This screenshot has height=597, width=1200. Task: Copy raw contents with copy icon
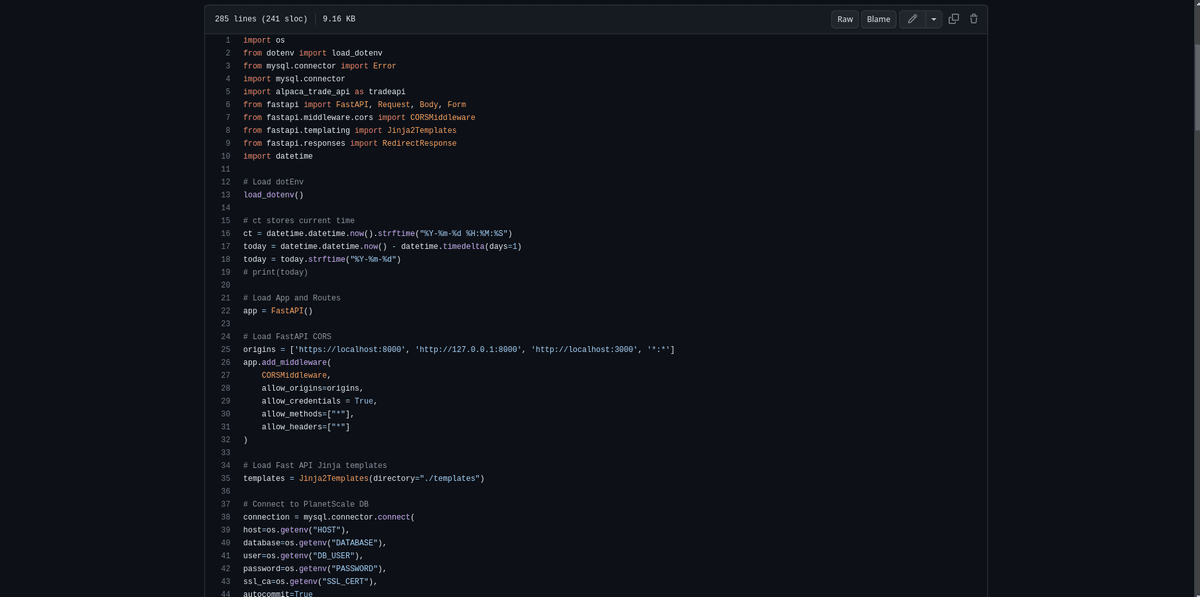click(953, 19)
